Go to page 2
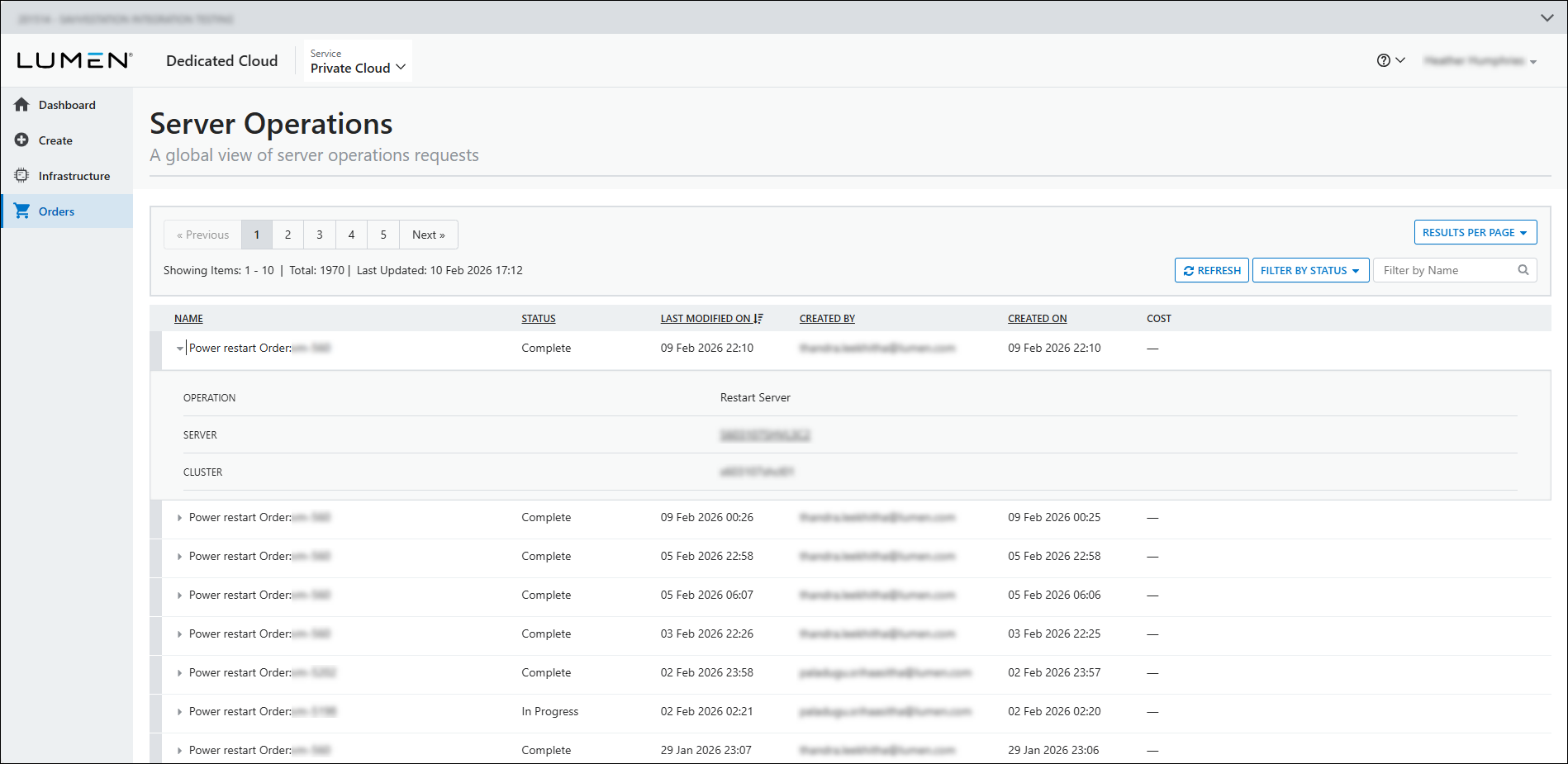The width and height of the screenshot is (1568, 764). point(287,235)
